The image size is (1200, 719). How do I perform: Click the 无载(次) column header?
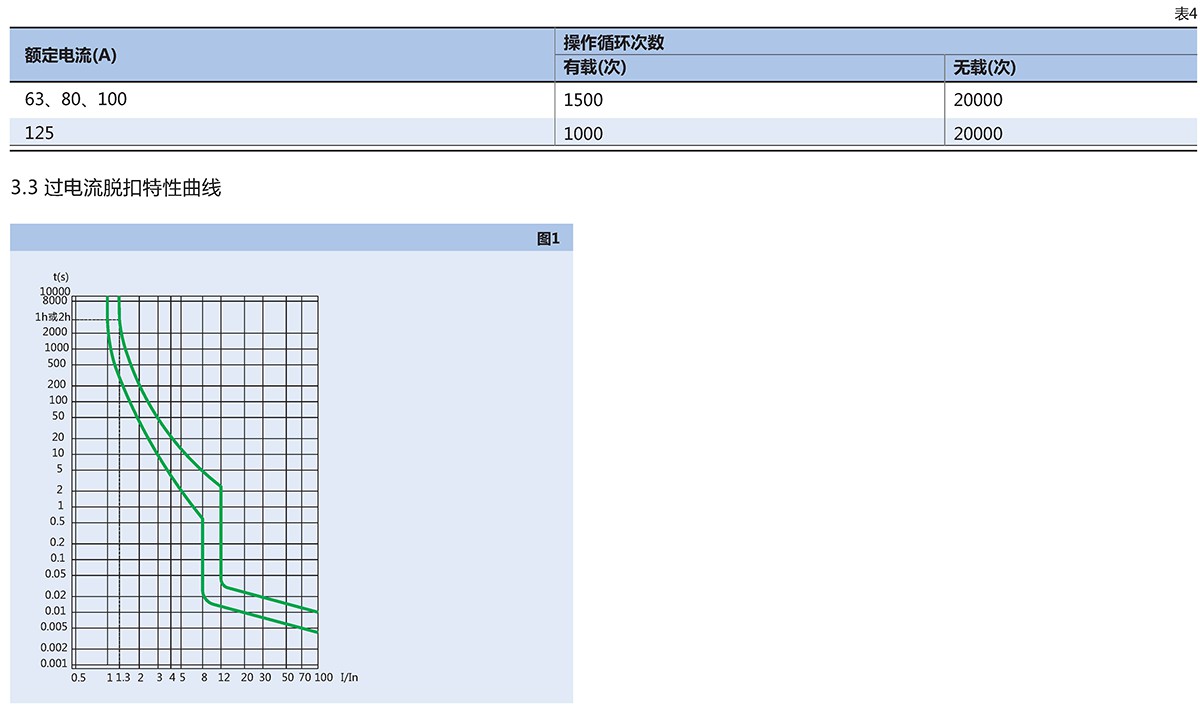(x=984, y=68)
